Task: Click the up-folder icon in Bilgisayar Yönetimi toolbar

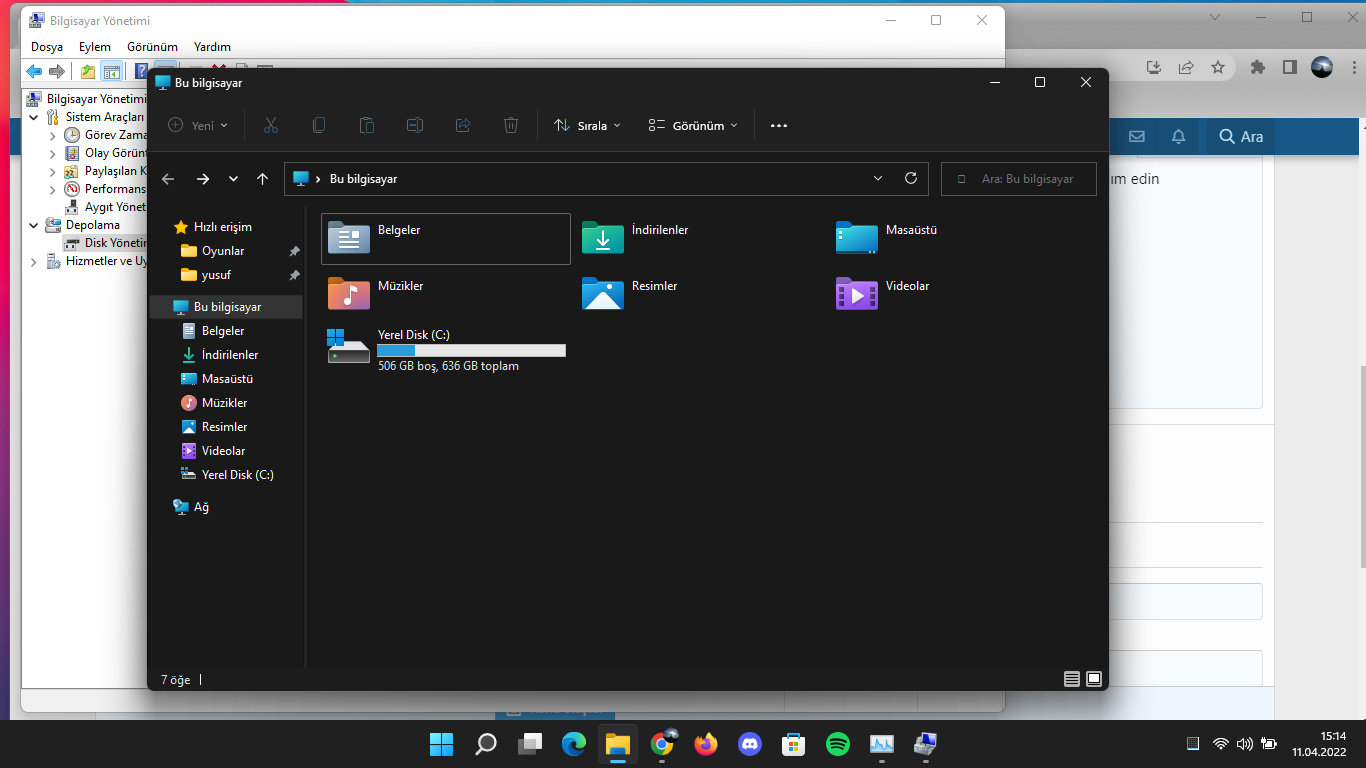Action: click(88, 72)
